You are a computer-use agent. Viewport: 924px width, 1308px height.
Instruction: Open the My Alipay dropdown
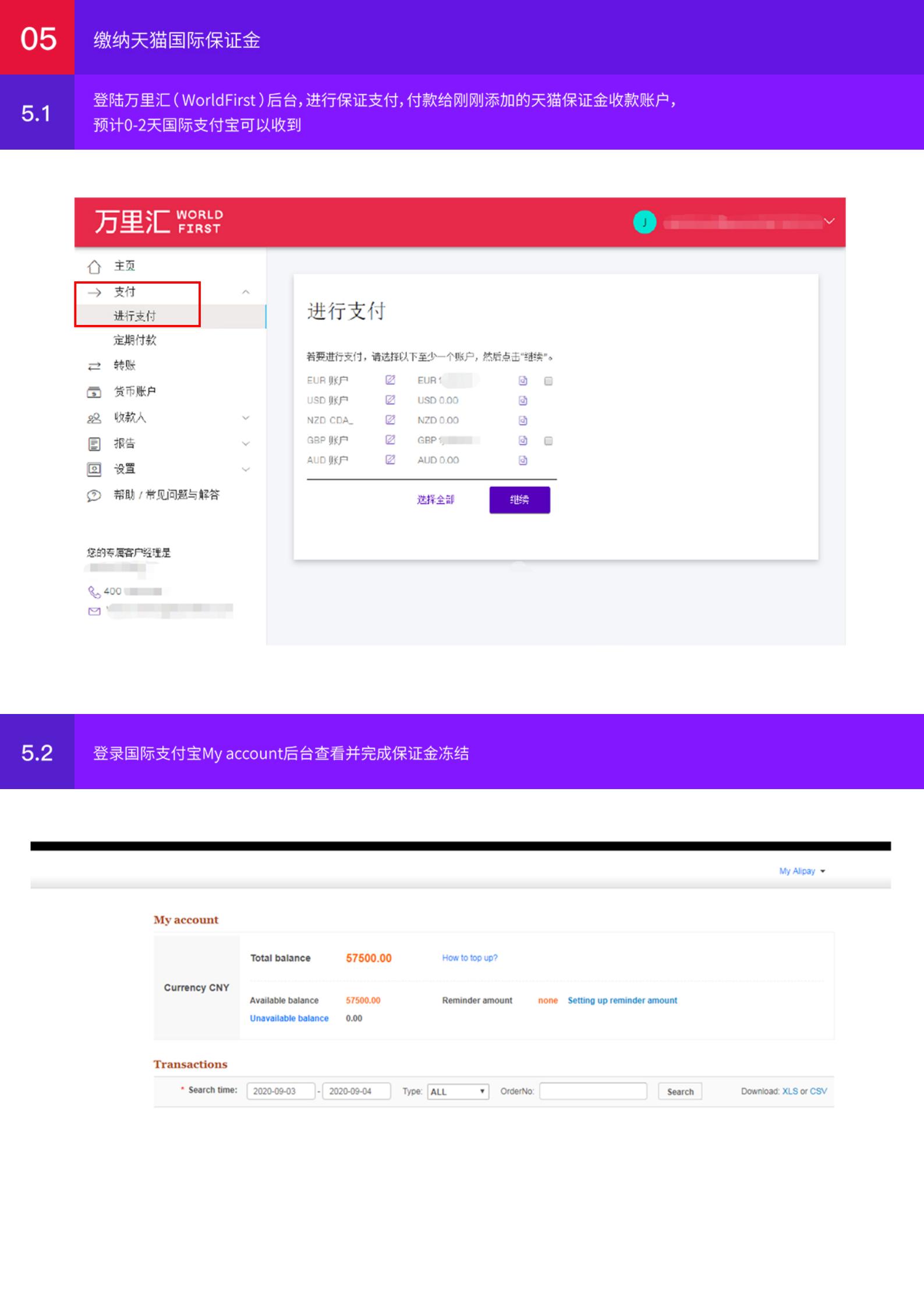(802, 871)
